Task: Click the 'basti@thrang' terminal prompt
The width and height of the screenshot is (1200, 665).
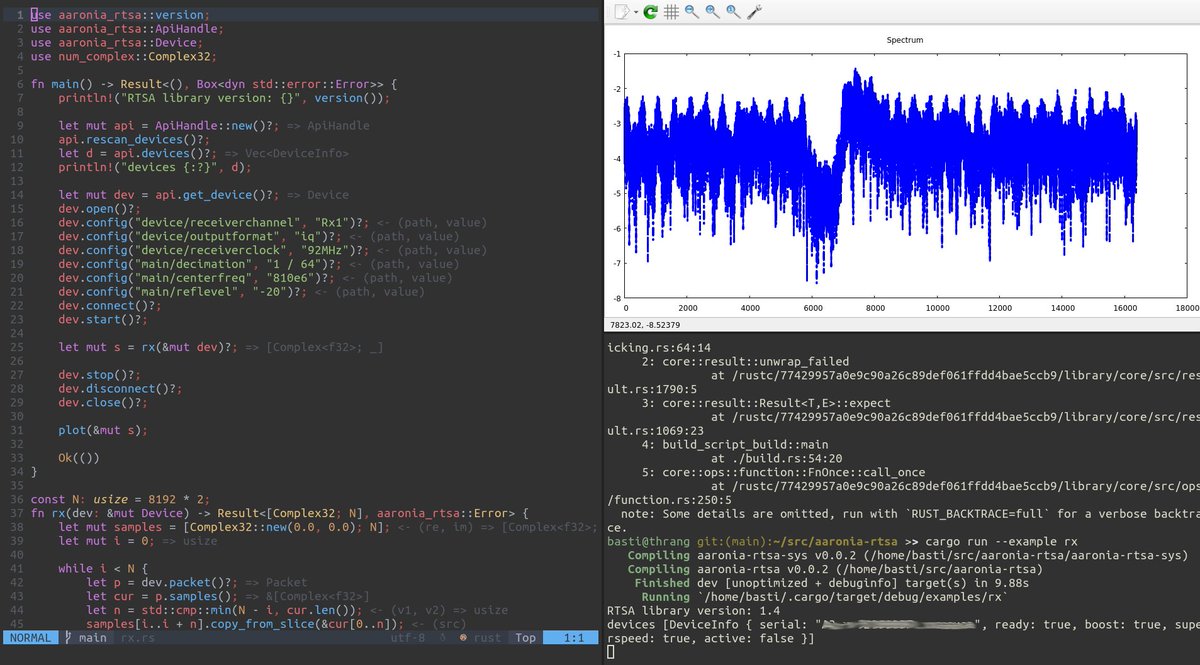Action: (649, 541)
